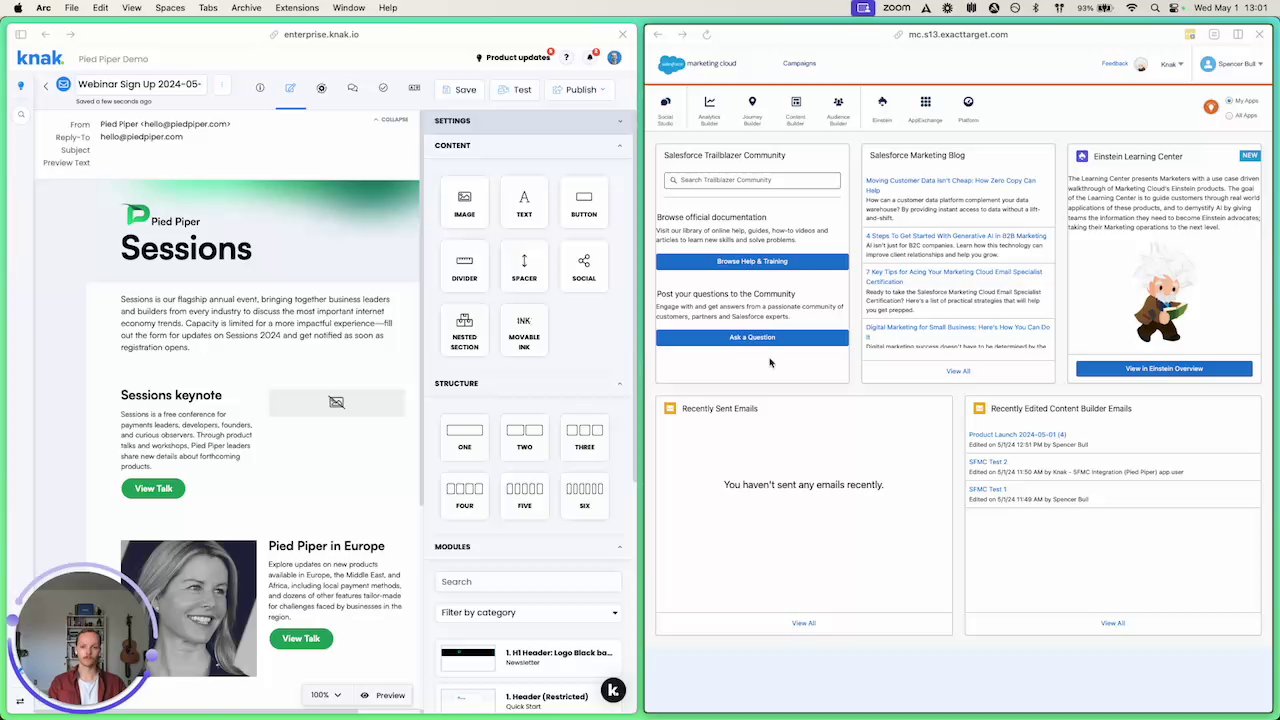Screen dimensions: 1280x720
Task: Open the Publish dropdown
Action: tap(580, 90)
